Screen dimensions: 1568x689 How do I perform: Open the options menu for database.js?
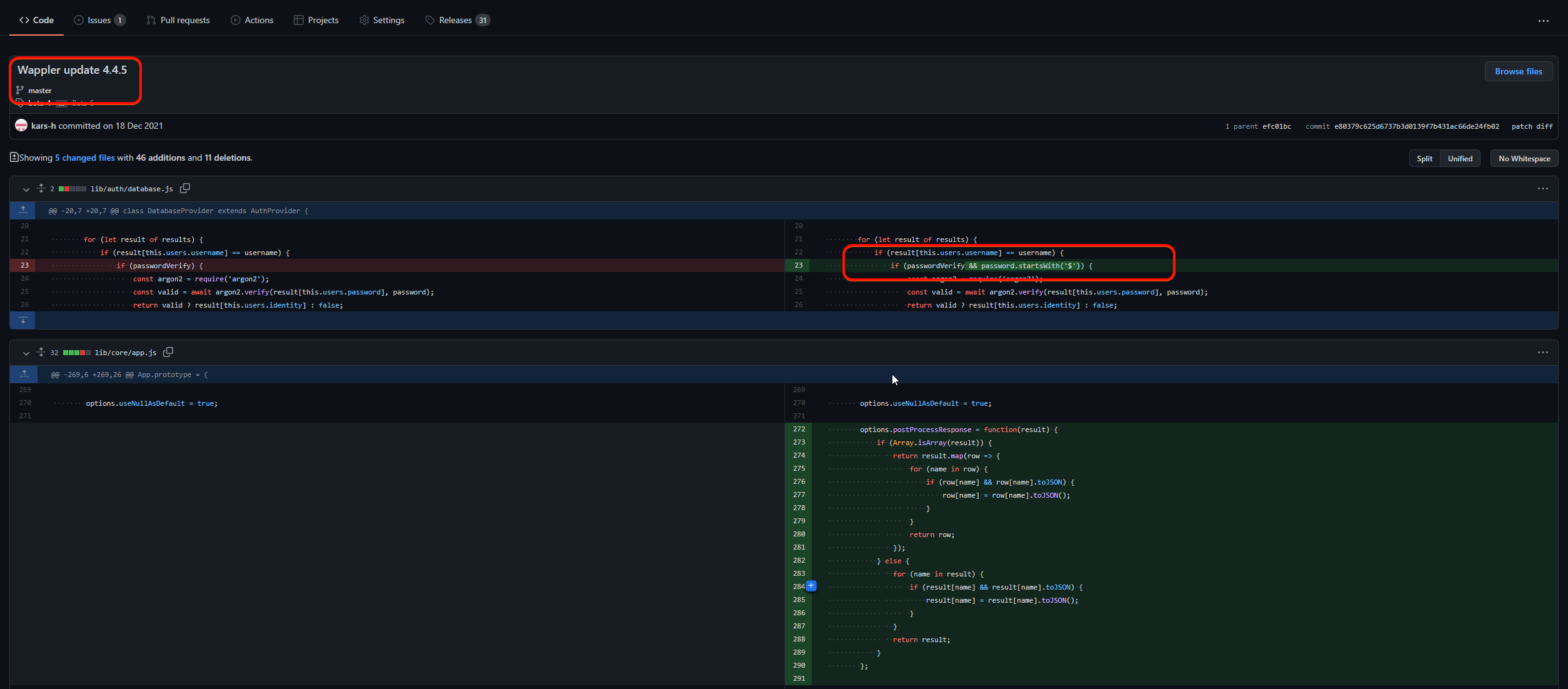coord(1542,188)
